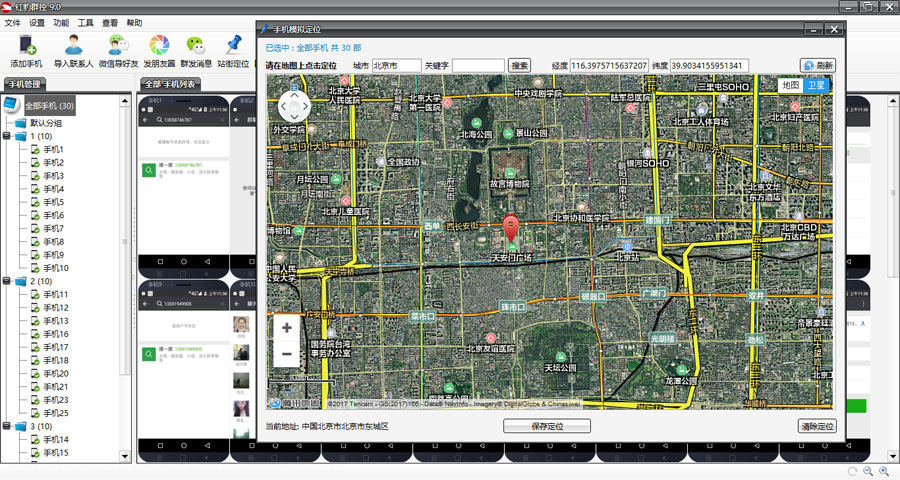Image resolution: width=900 pixels, height=480 pixels.
Task: Open the 功能 menu
Action: [x=61, y=23]
